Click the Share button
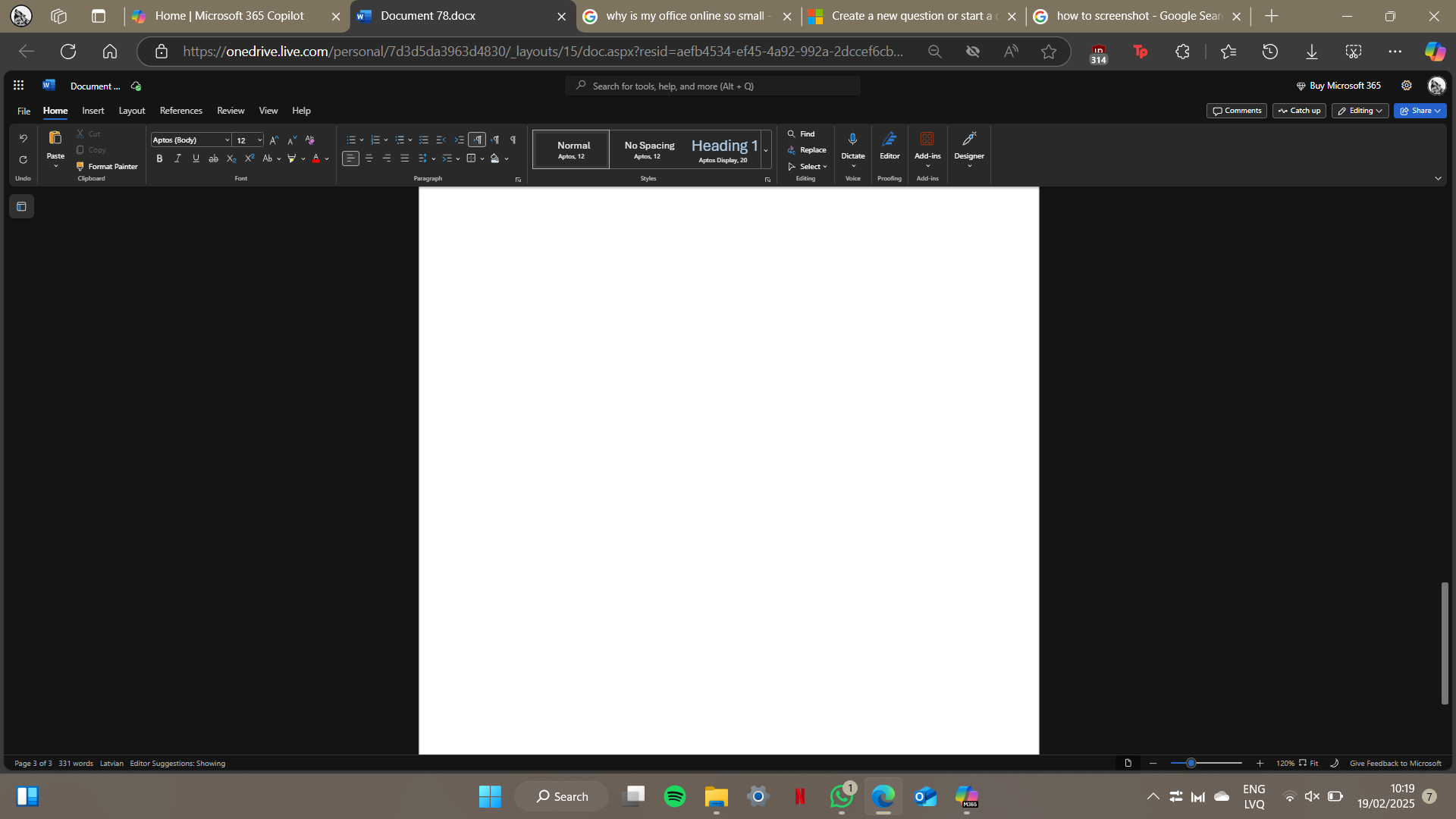This screenshot has height=819, width=1456. (x=1420, y=111)
